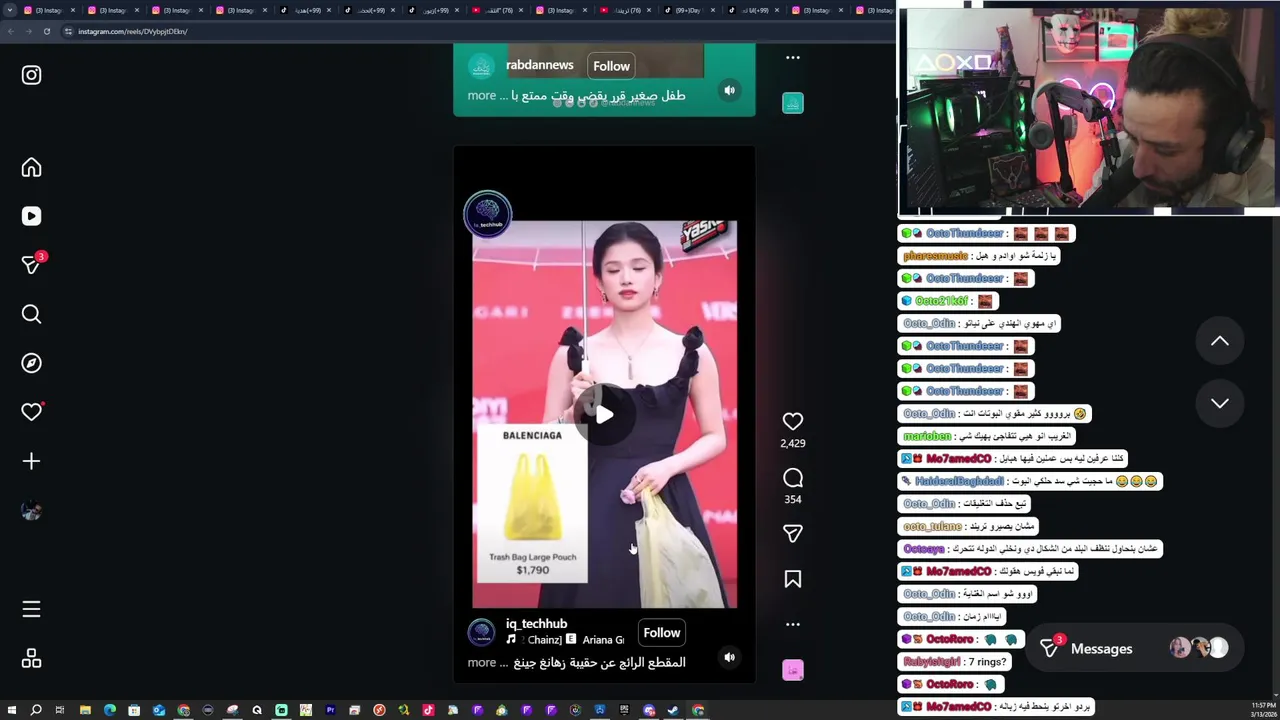Image resolution: width=1280 pixels, height=720 pixels.
Task: Open File Explorer from the taskbar
Action: click(x=85, y=710)
